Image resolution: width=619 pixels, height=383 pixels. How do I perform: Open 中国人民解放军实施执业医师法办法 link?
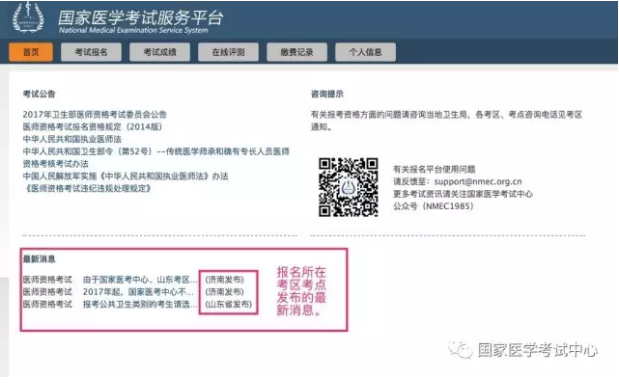point(125,176)
